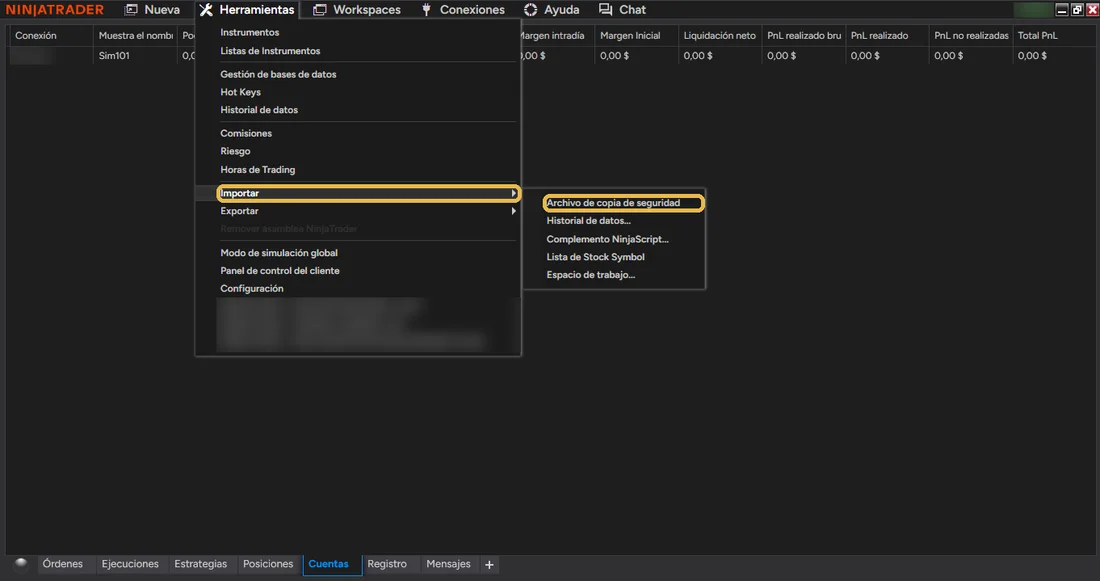Click the PnL realizado bruto column header

[x=803, y=36]
